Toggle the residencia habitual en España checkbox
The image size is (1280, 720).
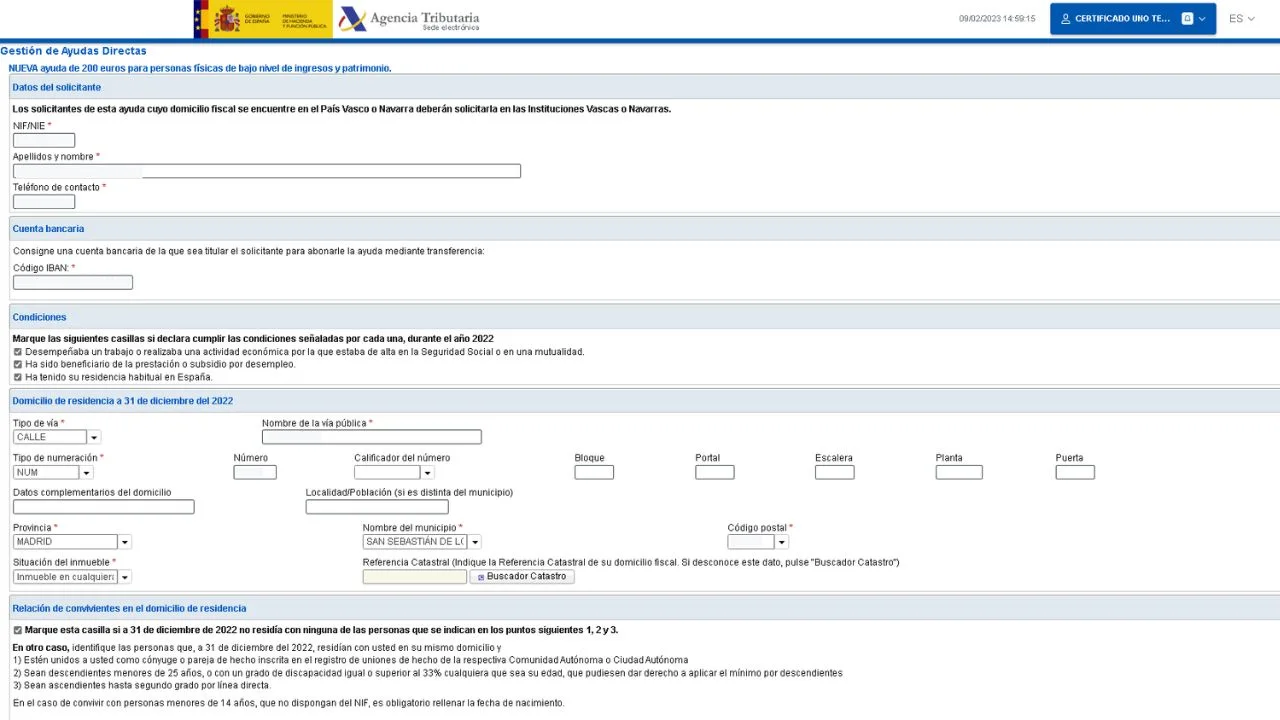coord(18,378)
